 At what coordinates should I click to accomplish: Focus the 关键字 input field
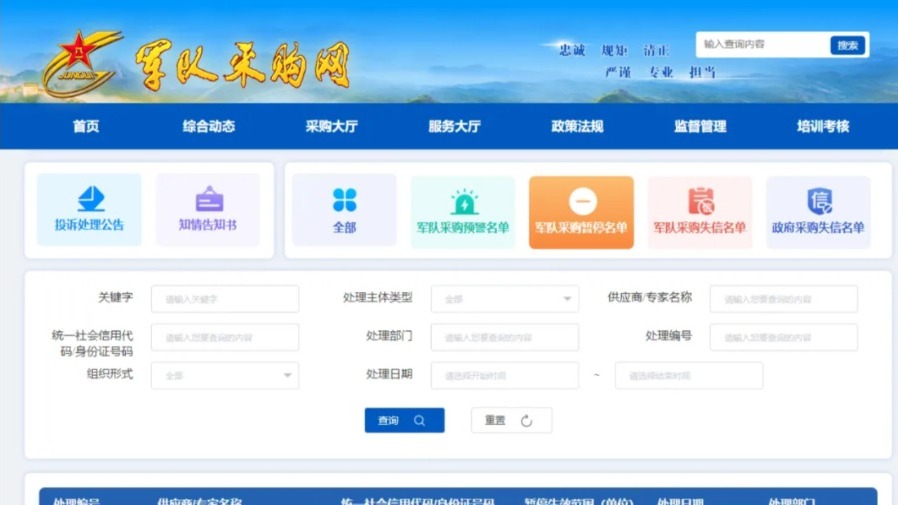pyautogui.click(x=225, y=299)
